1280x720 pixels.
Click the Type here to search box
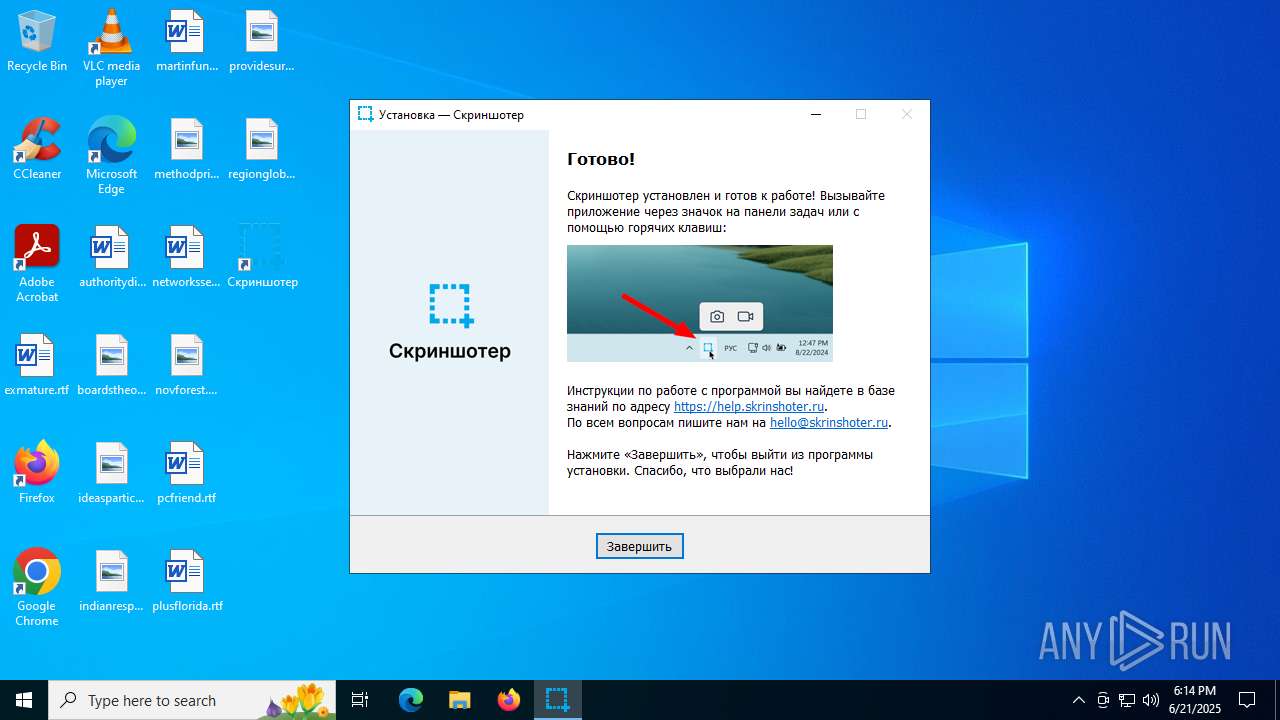click(x=192, y=700)
